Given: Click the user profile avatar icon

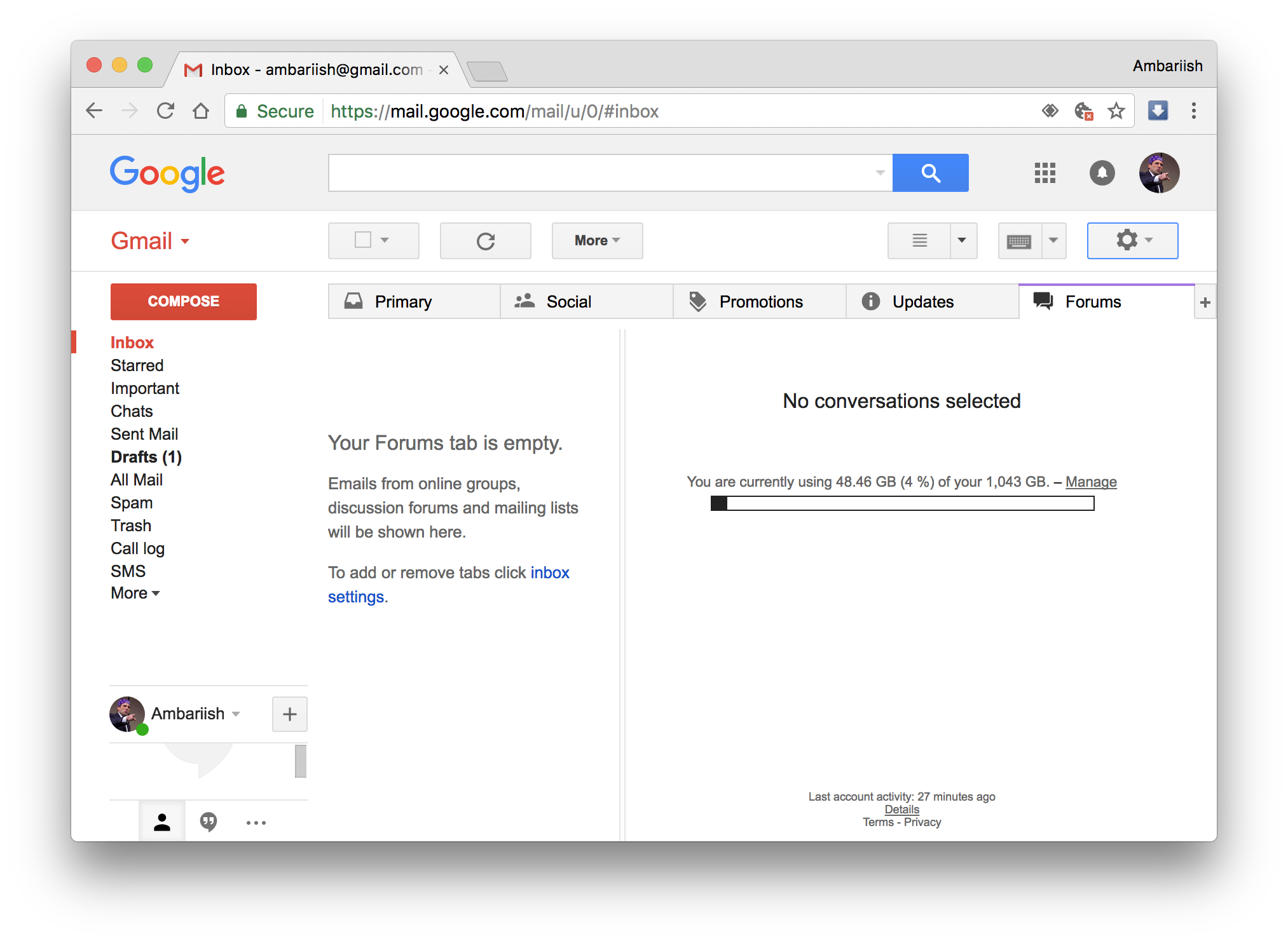Looking at the screenshot, I should pyautogui.click(x=1158, y=172).
